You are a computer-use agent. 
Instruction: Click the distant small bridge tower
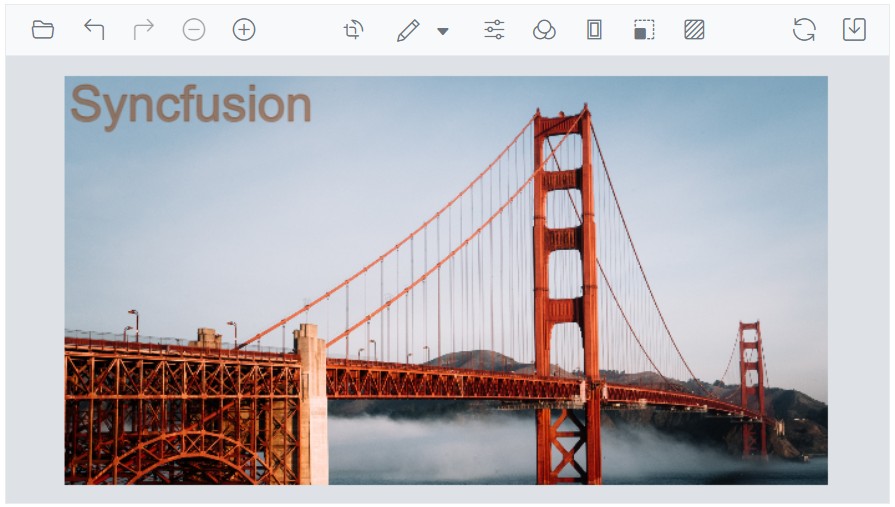coord(751,370)
